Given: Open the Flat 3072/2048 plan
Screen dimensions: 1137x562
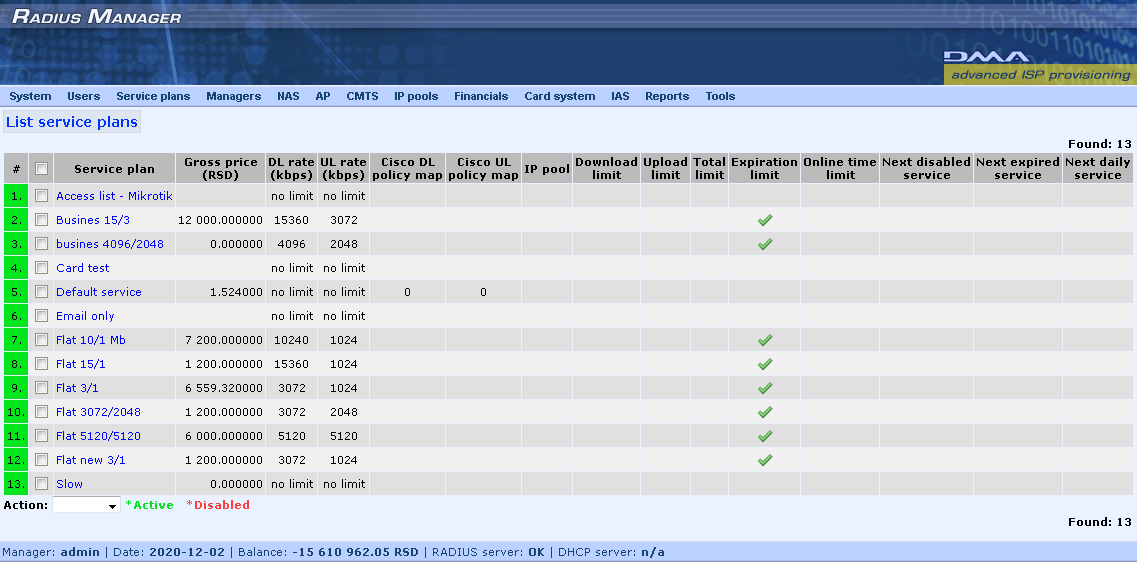Looking at the screenshot, I should pyautogui.click(x=98, y=411).
